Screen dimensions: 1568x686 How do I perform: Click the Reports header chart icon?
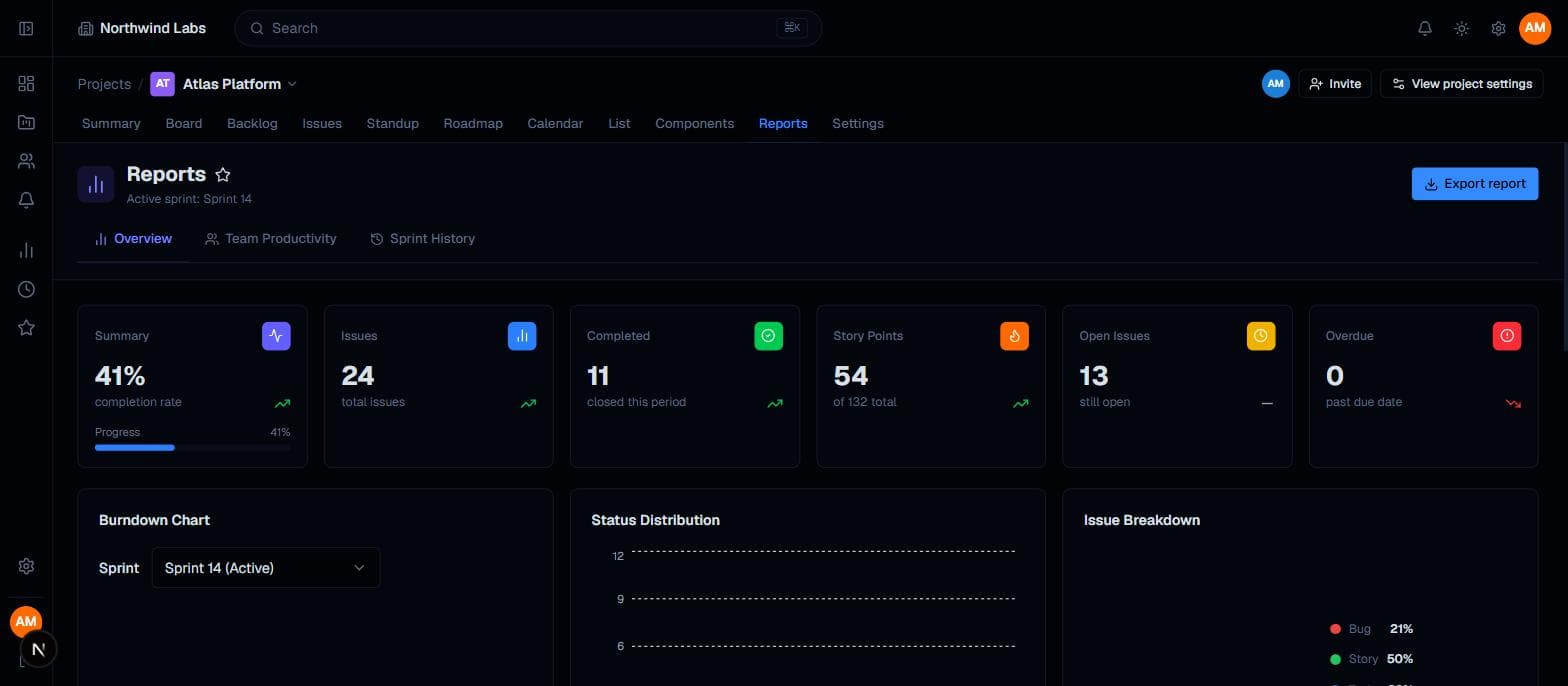point(96,184)
